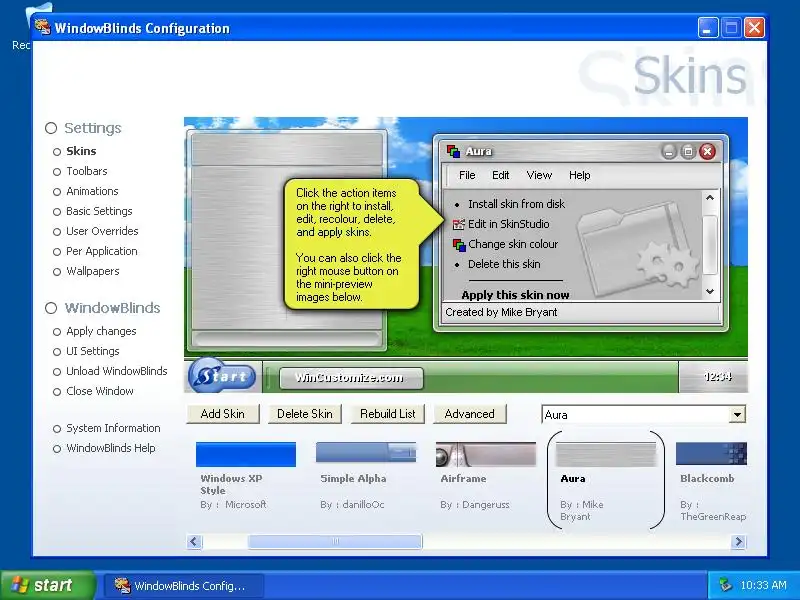Click the Created by Mike Bryant status text
The height and width of the screenshot is (600, 800).
click(501, 312)
